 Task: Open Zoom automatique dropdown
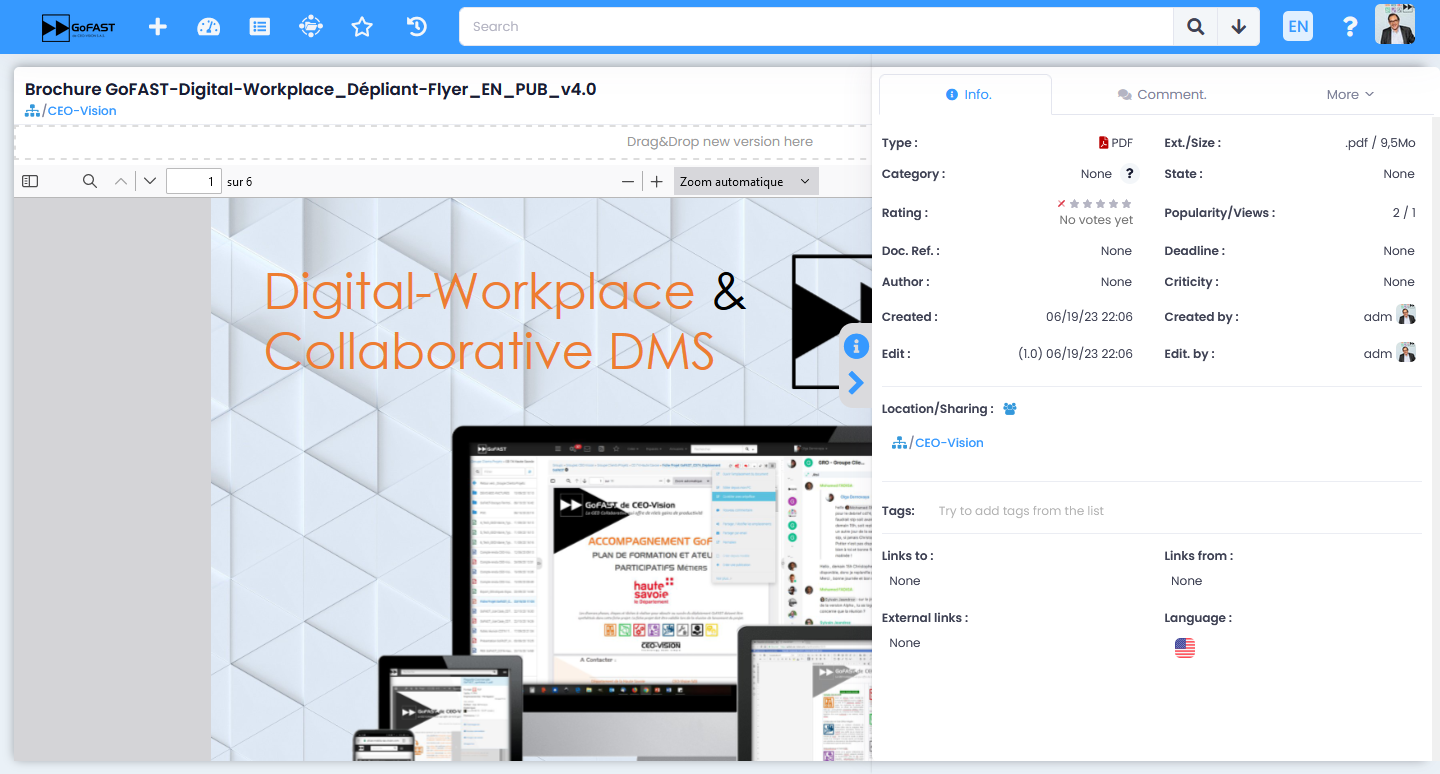pos(746,181)
